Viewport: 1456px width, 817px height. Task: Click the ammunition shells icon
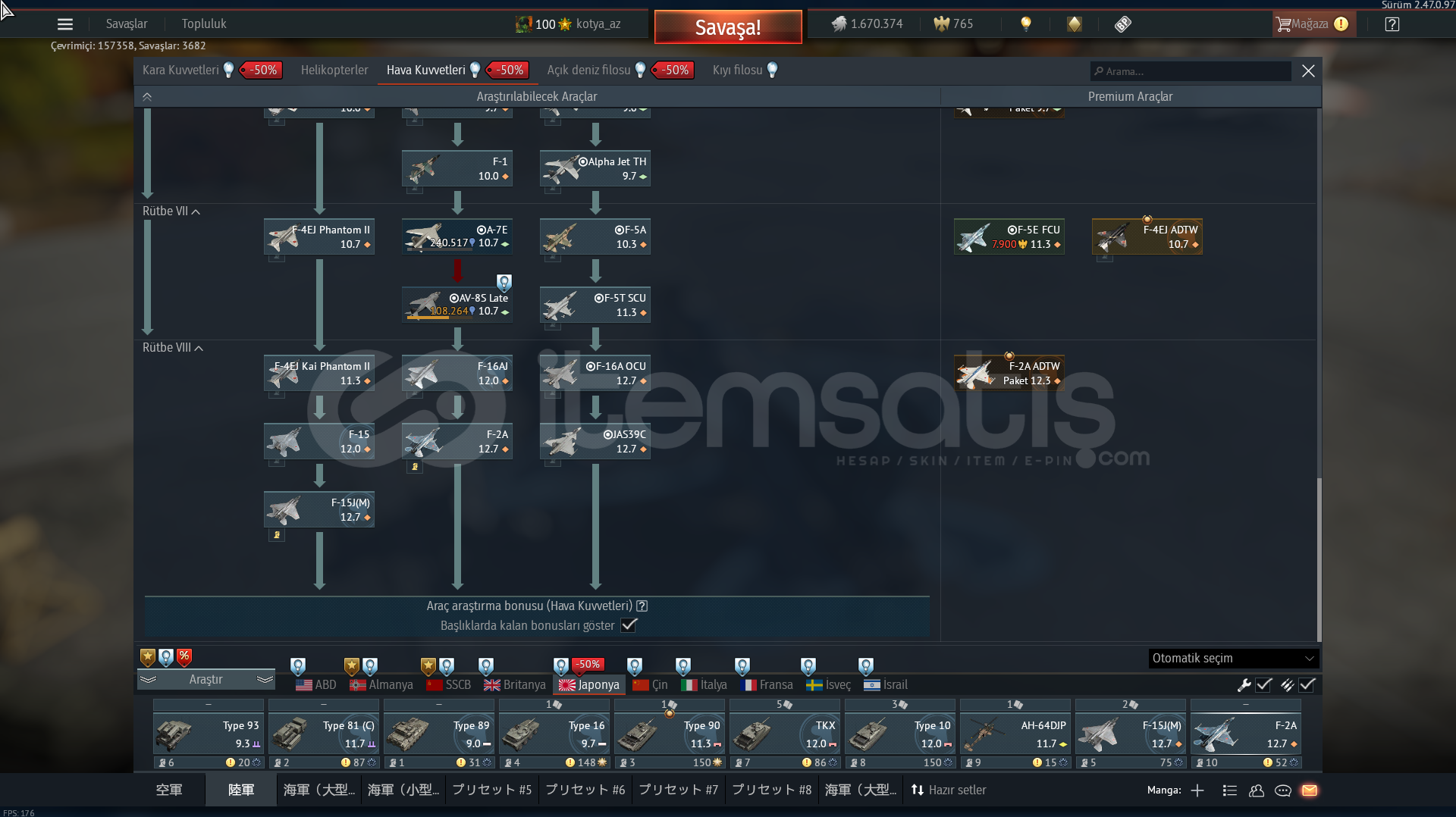pyautogui.click(x=1287, y=685)
